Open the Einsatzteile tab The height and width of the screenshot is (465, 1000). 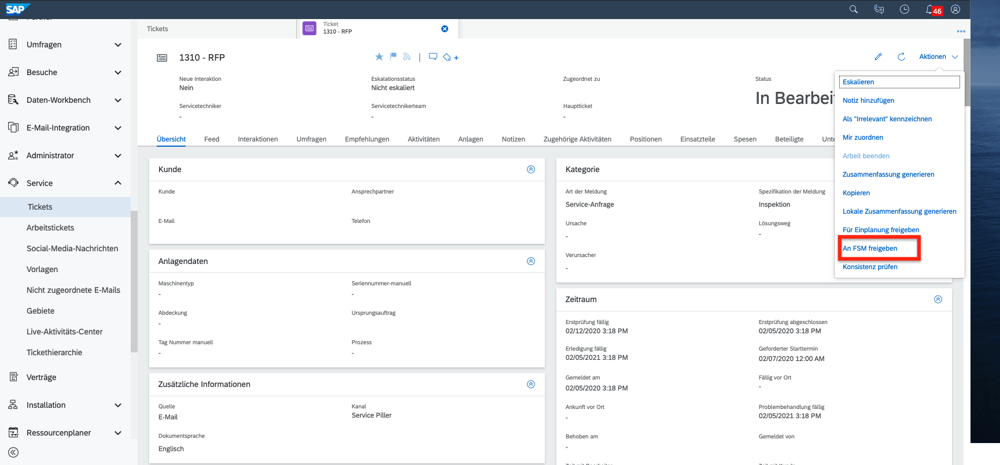(x=698, y=138)
